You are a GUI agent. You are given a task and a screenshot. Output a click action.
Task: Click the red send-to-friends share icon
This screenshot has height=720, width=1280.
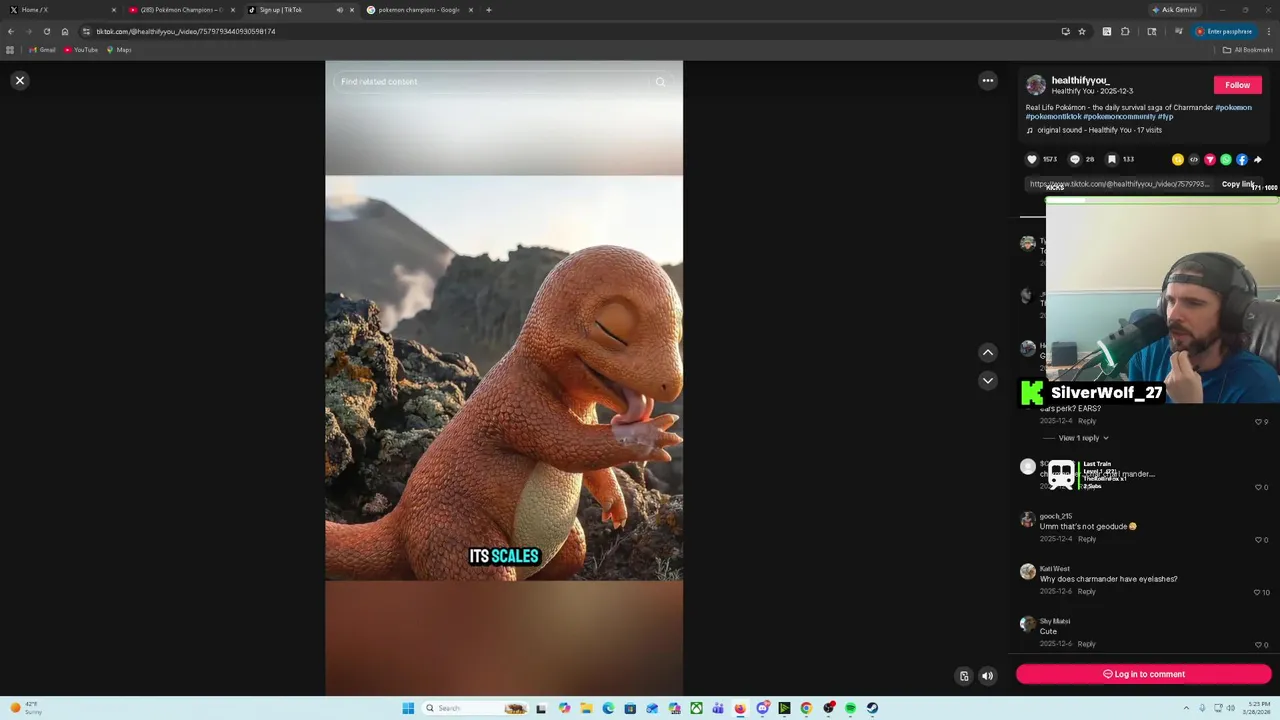(x=1210, y=159)
